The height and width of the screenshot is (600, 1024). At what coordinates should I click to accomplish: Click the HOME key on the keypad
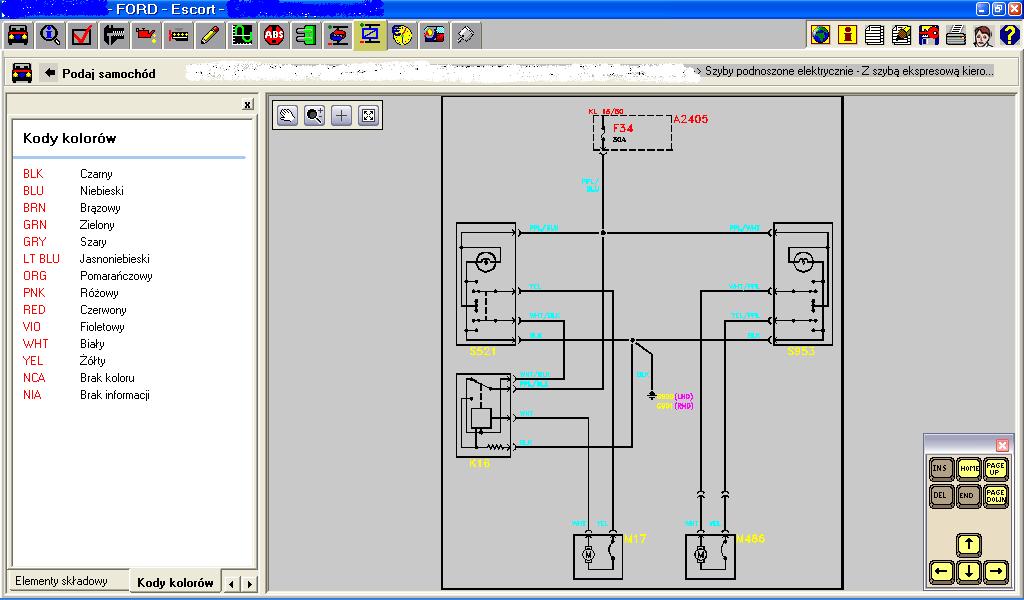968,468
